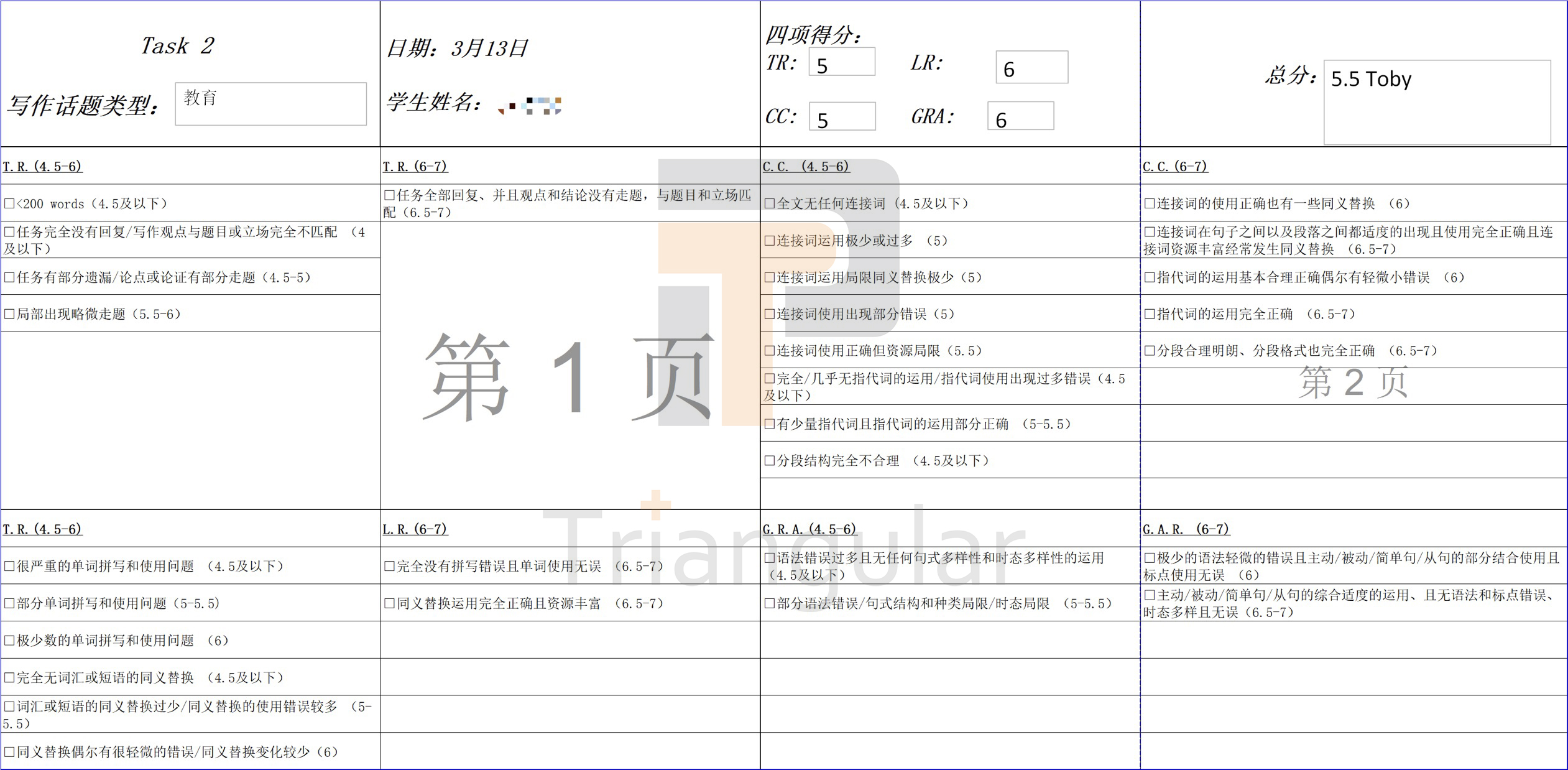
Task: Click the 'G.R.A.(4.5-6)' underlined heading
Action: coord(809,529)
